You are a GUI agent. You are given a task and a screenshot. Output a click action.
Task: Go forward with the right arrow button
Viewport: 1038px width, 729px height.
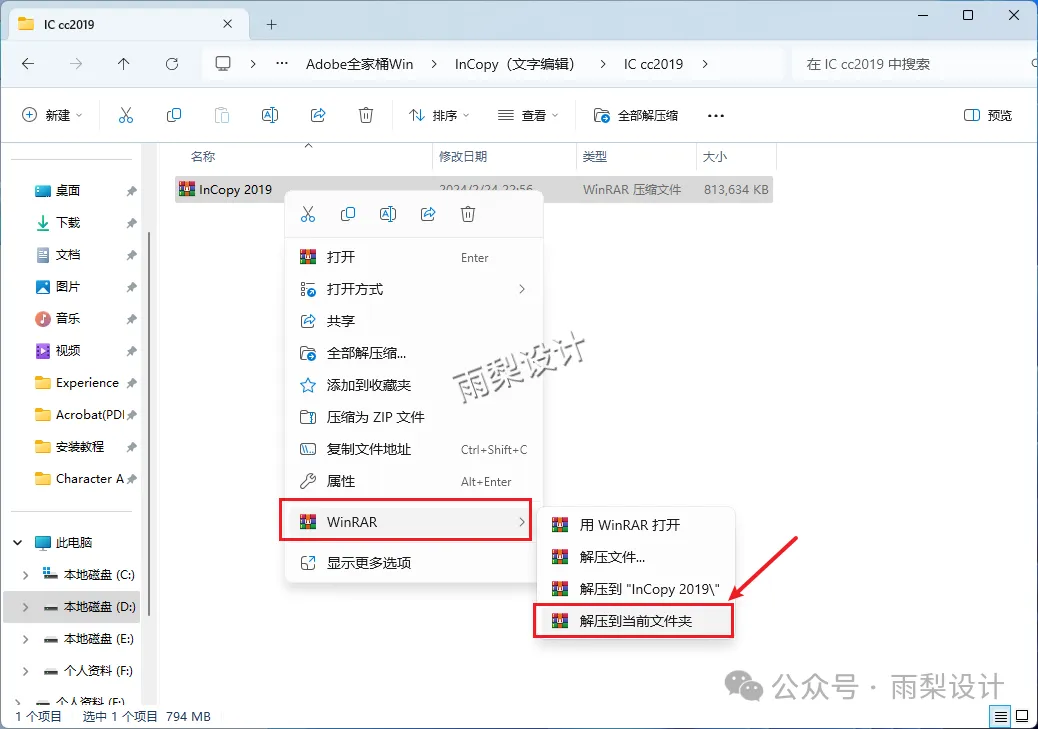tap(76, 64)
